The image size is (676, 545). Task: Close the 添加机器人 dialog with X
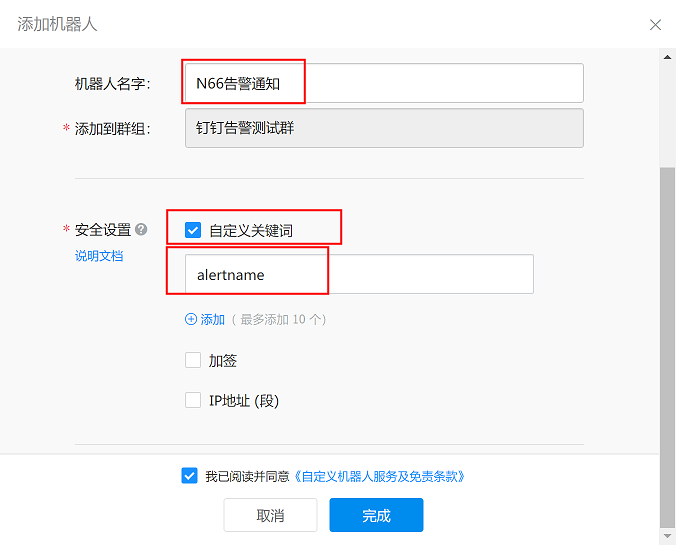coord(655,24)
